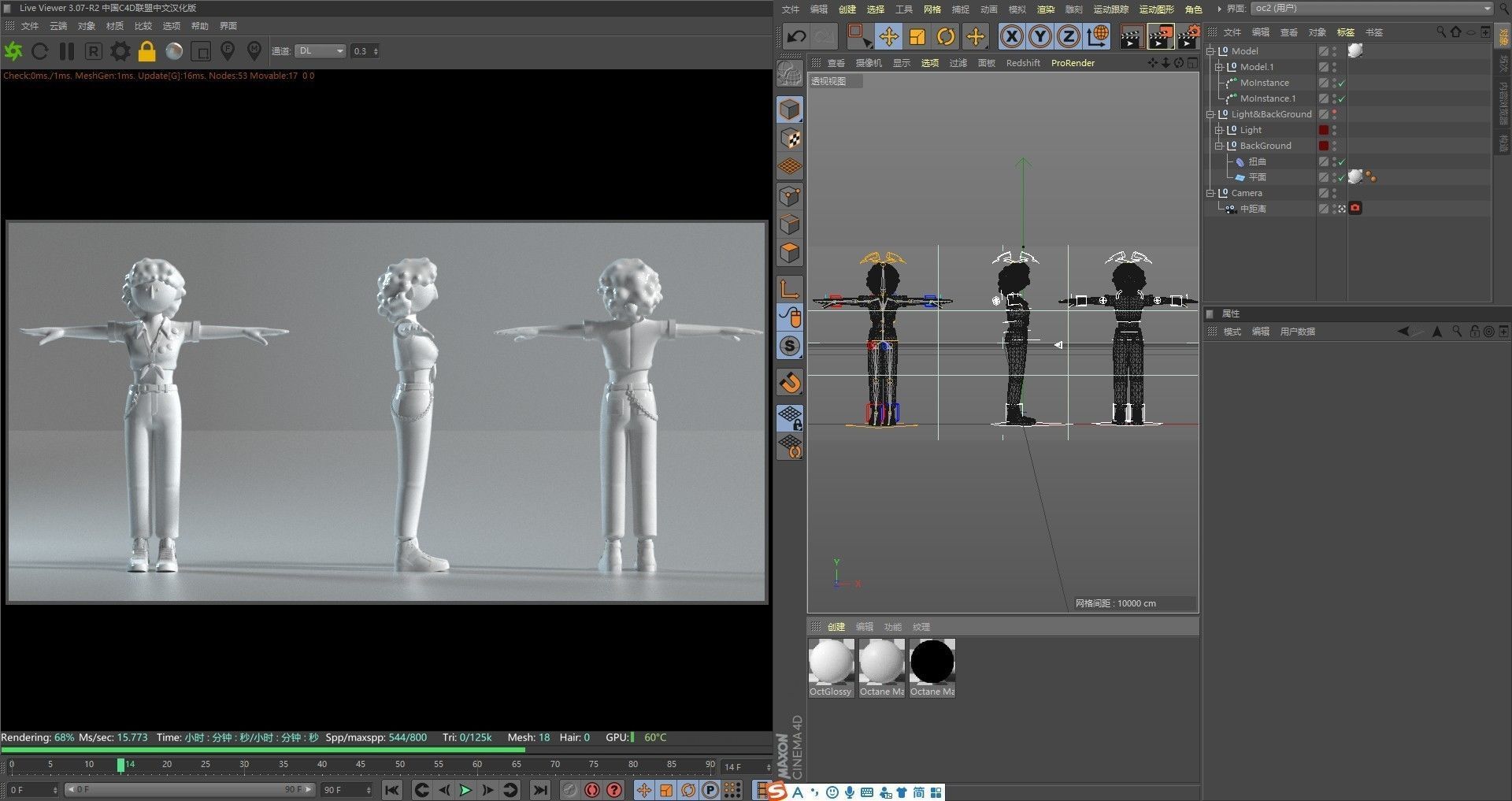The height and width of the screenshot is (801, 1512).
Task: Open viewport 摄像机 menu
Action: (x=869, y=63)
